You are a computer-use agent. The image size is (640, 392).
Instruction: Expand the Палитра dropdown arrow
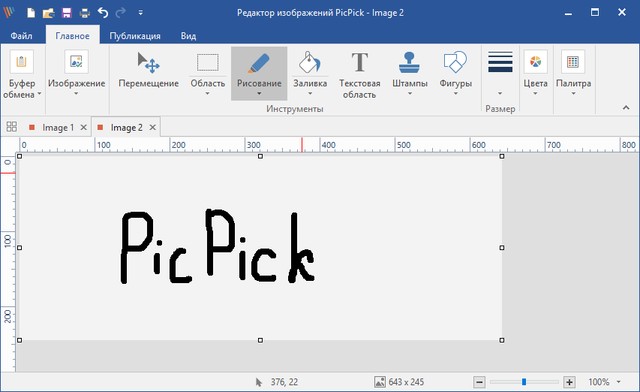click(573, 94)
